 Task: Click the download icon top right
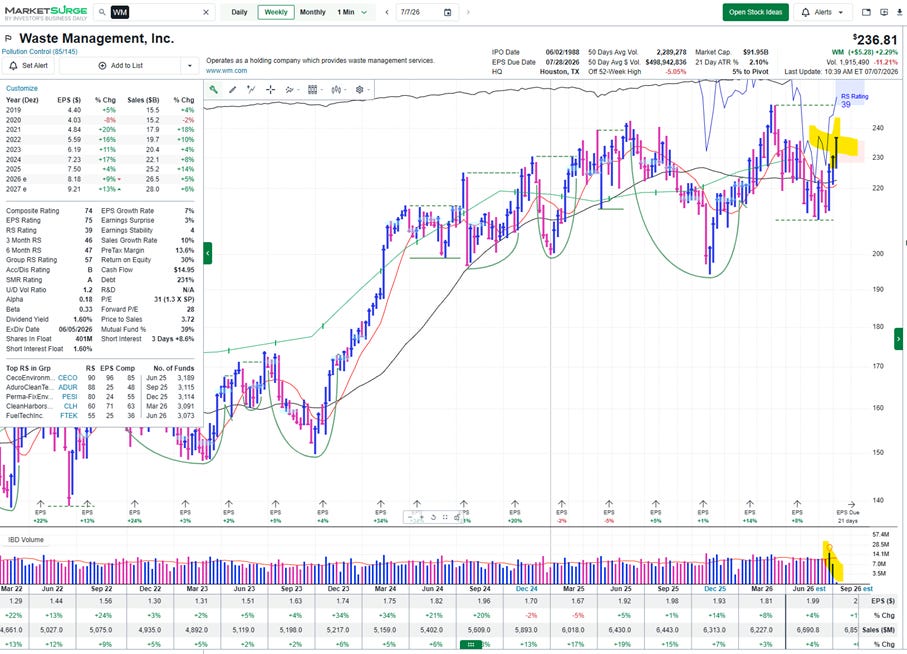[x=899, y=12]
